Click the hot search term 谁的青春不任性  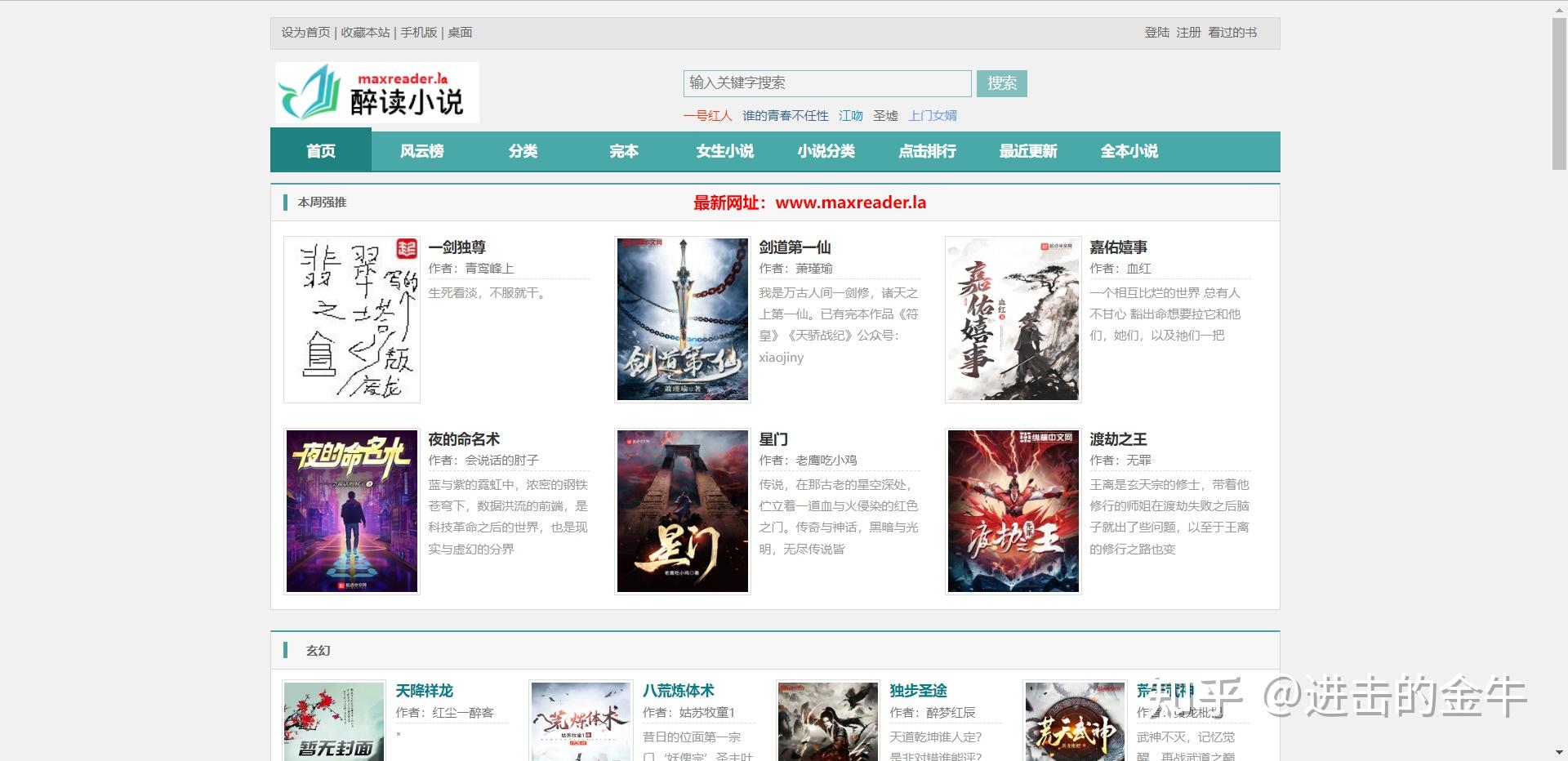click(x=786, y=116)
